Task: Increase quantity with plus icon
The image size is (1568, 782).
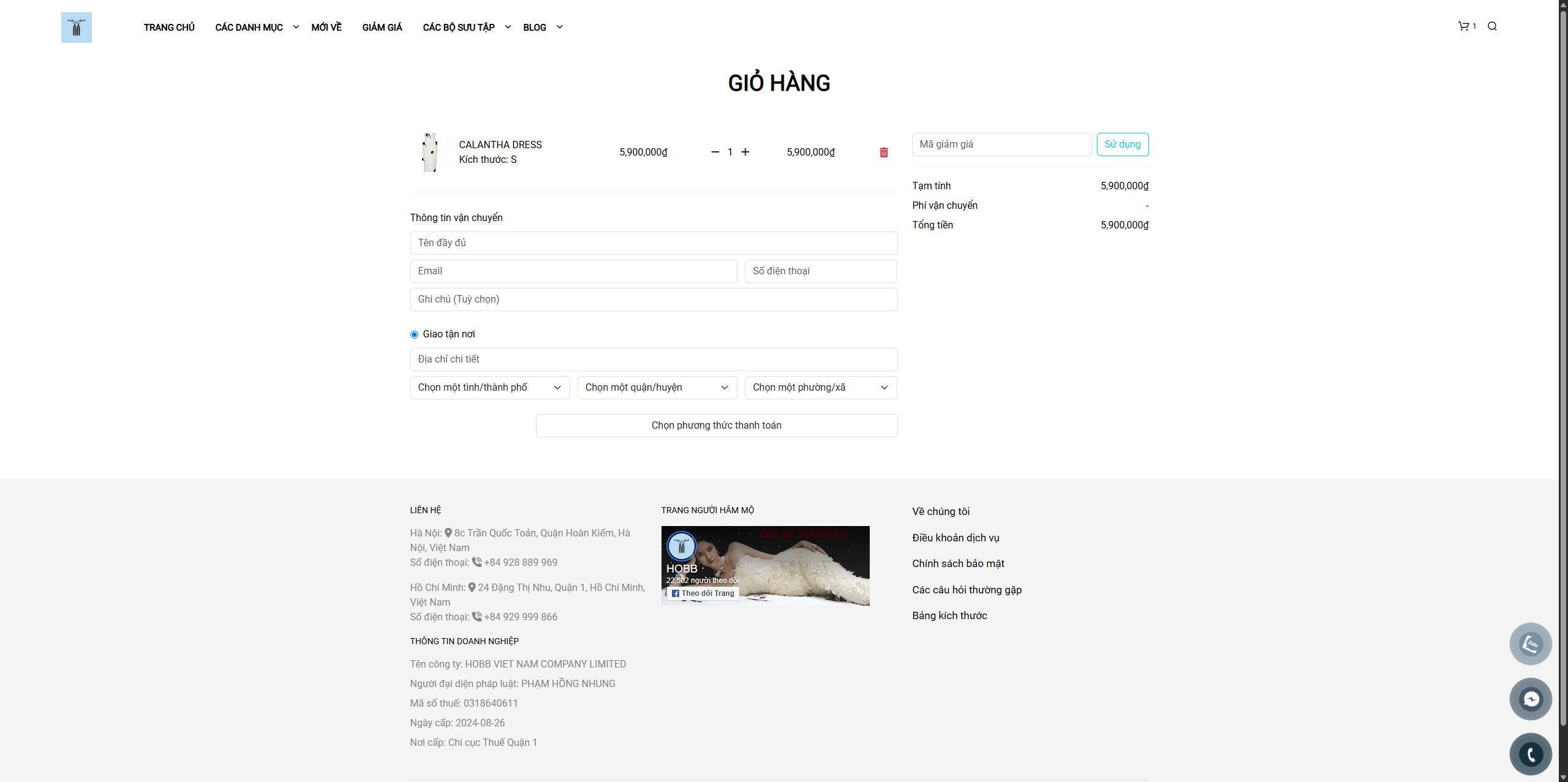Action: (745, 152)
